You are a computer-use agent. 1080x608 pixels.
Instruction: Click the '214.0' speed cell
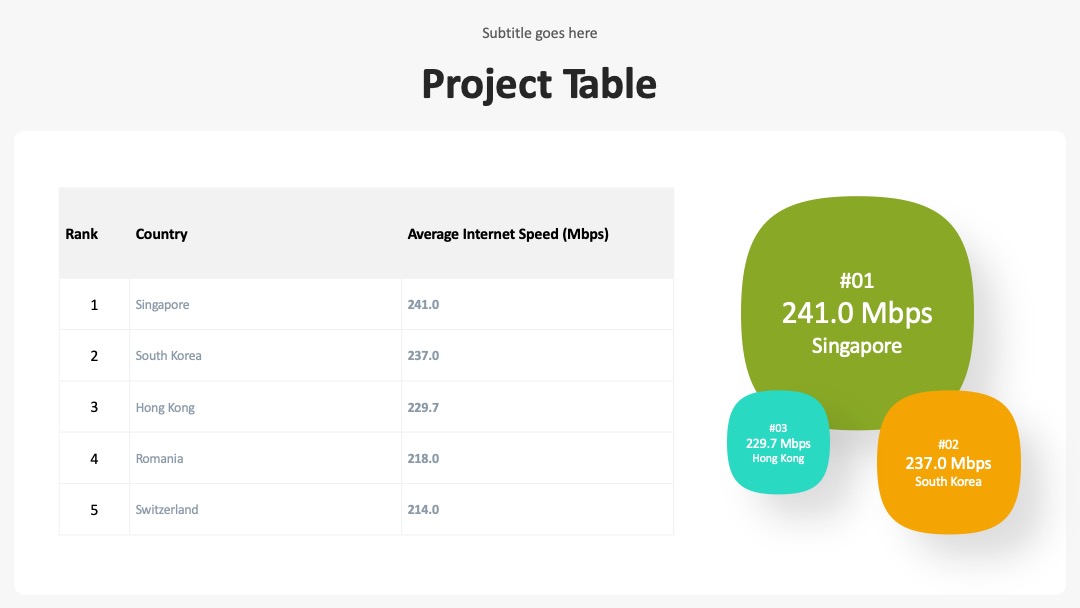click(537, 510)
